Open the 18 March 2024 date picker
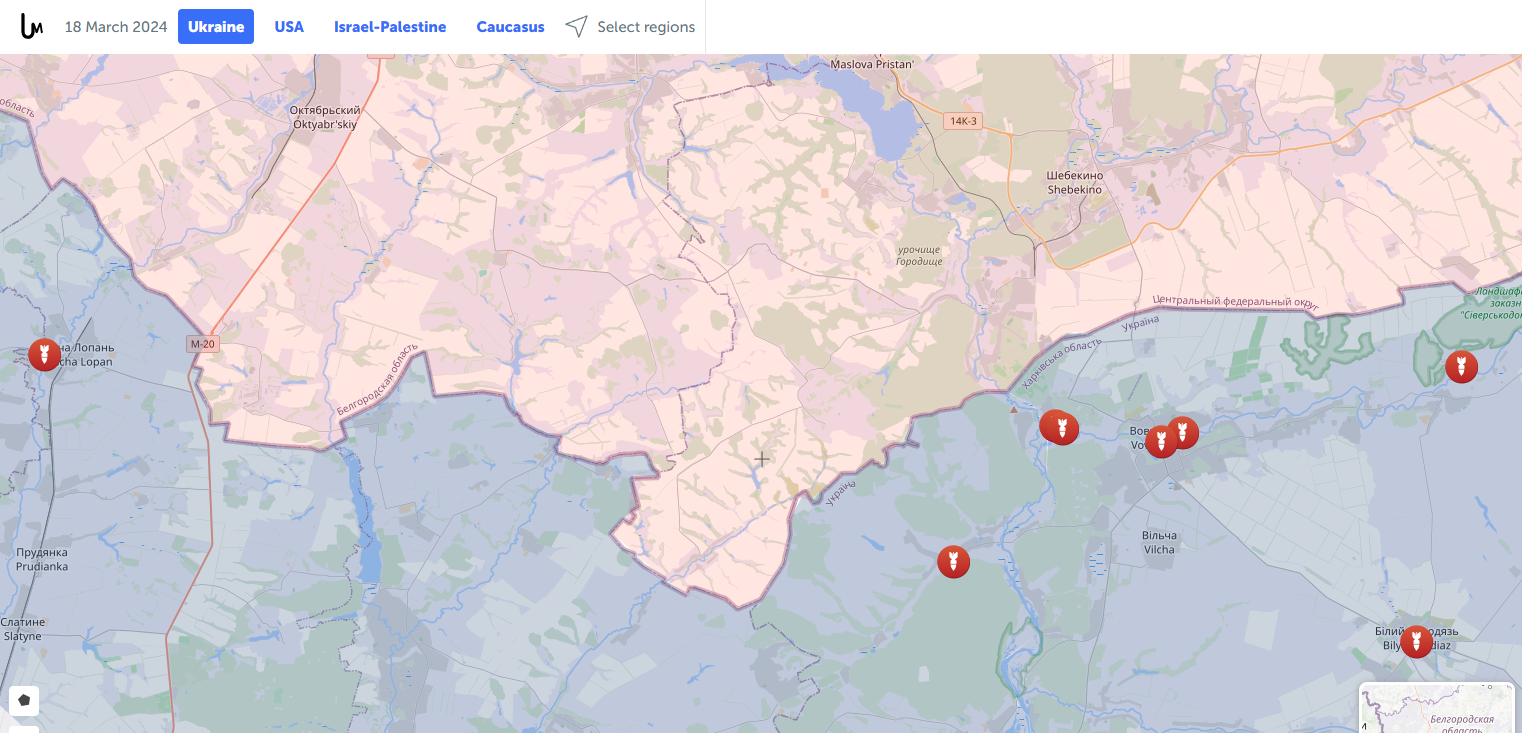The image size is (1522, 733). point(116,27)
